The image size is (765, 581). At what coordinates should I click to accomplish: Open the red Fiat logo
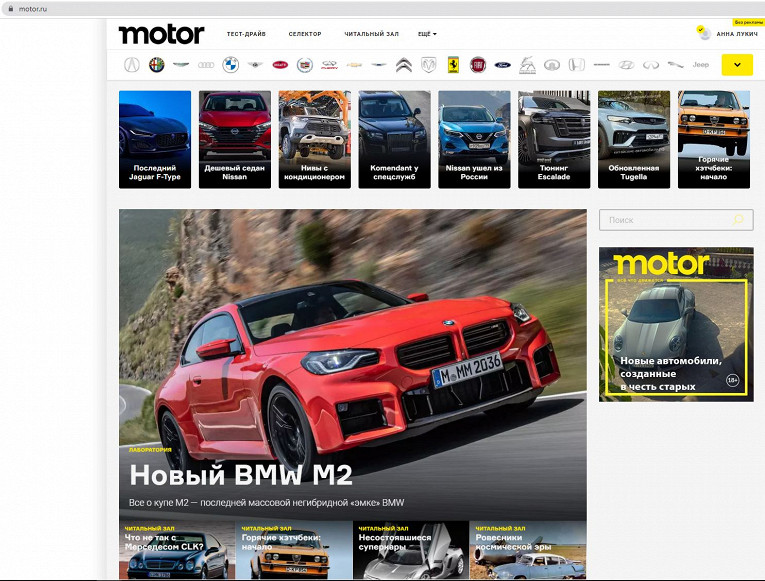(478, 64)
